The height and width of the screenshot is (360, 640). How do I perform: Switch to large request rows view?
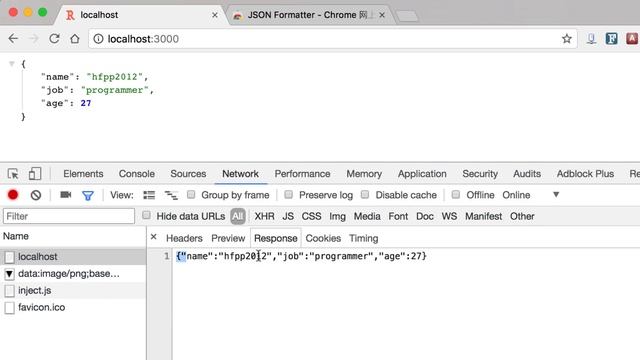[x=149, y=195]
